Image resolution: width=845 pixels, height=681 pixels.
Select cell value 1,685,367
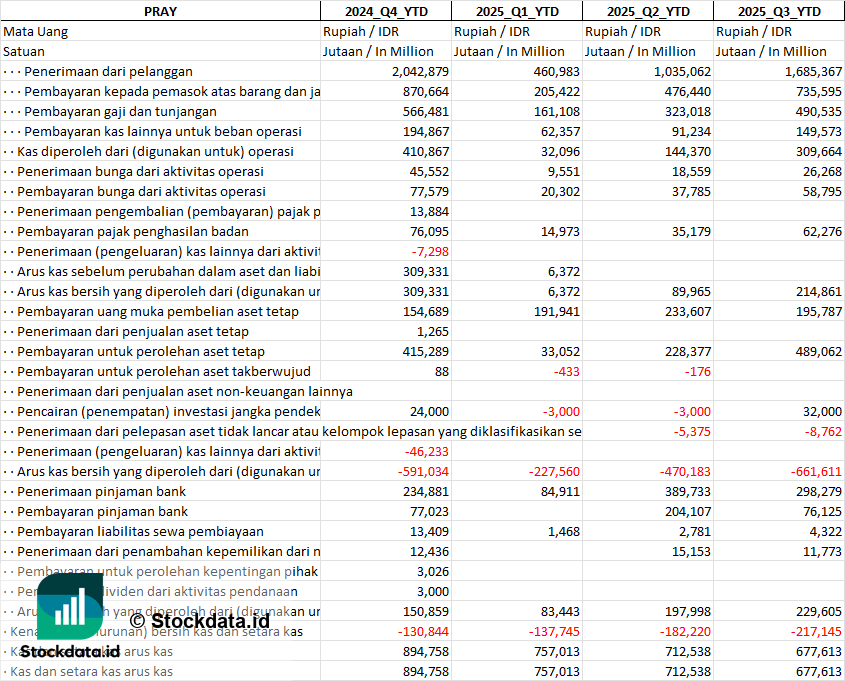(813, 72)
